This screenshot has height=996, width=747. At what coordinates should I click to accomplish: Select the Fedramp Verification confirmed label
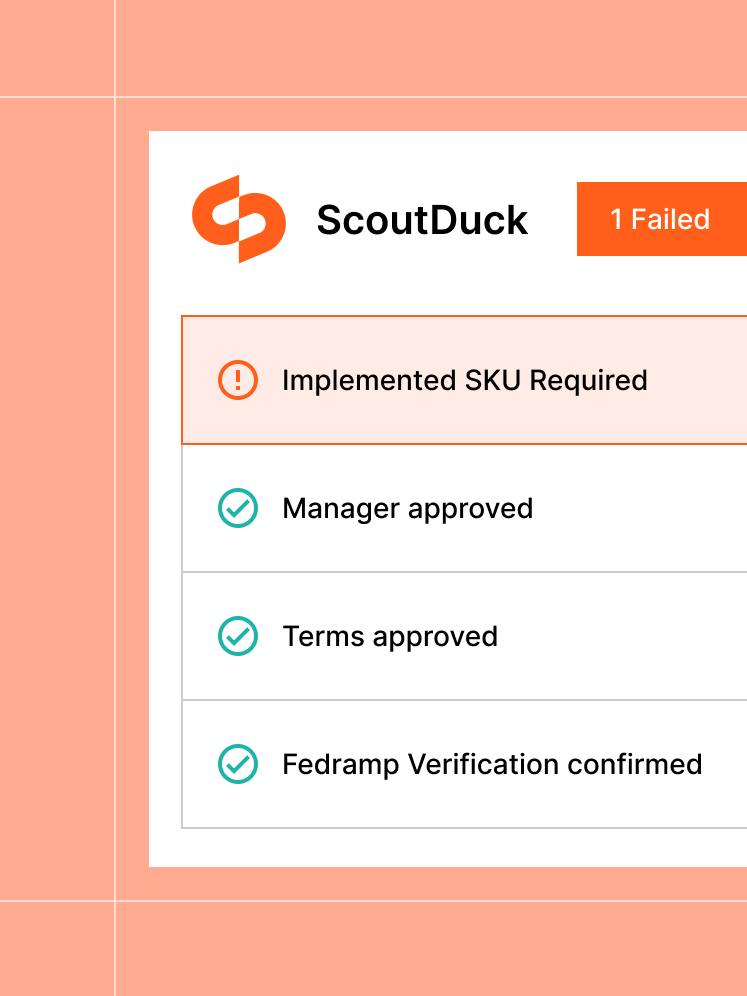click(492, 764)
